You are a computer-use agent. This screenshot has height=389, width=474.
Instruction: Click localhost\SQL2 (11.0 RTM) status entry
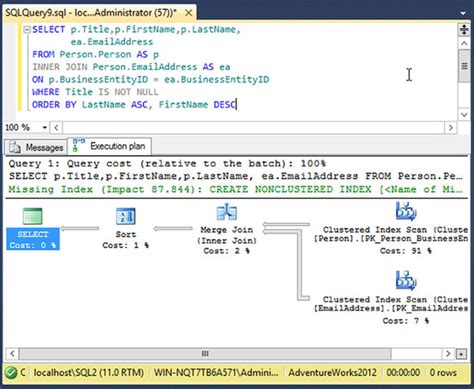click(89, 372)
